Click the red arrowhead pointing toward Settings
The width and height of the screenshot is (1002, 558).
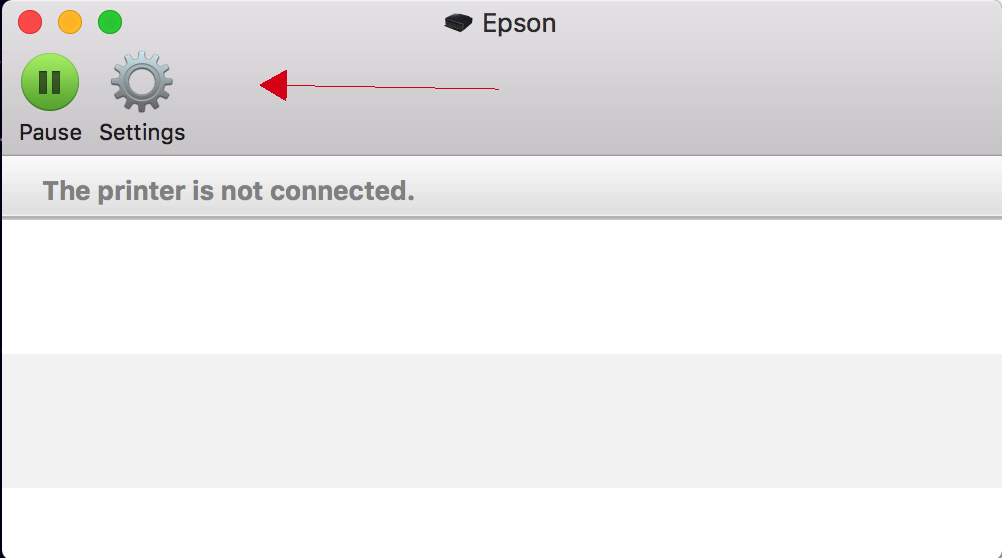tap(274, 85)
